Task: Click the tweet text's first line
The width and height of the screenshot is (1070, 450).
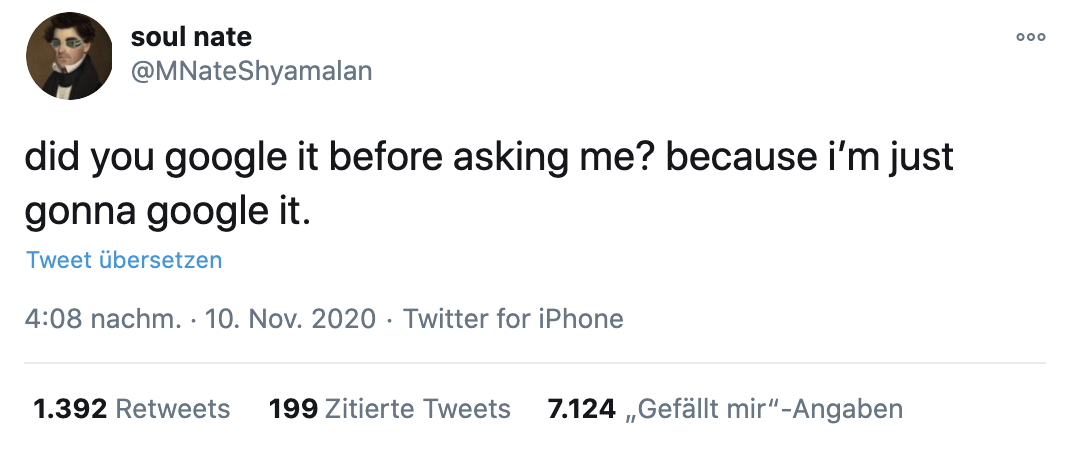Action: tap(489, 160)
